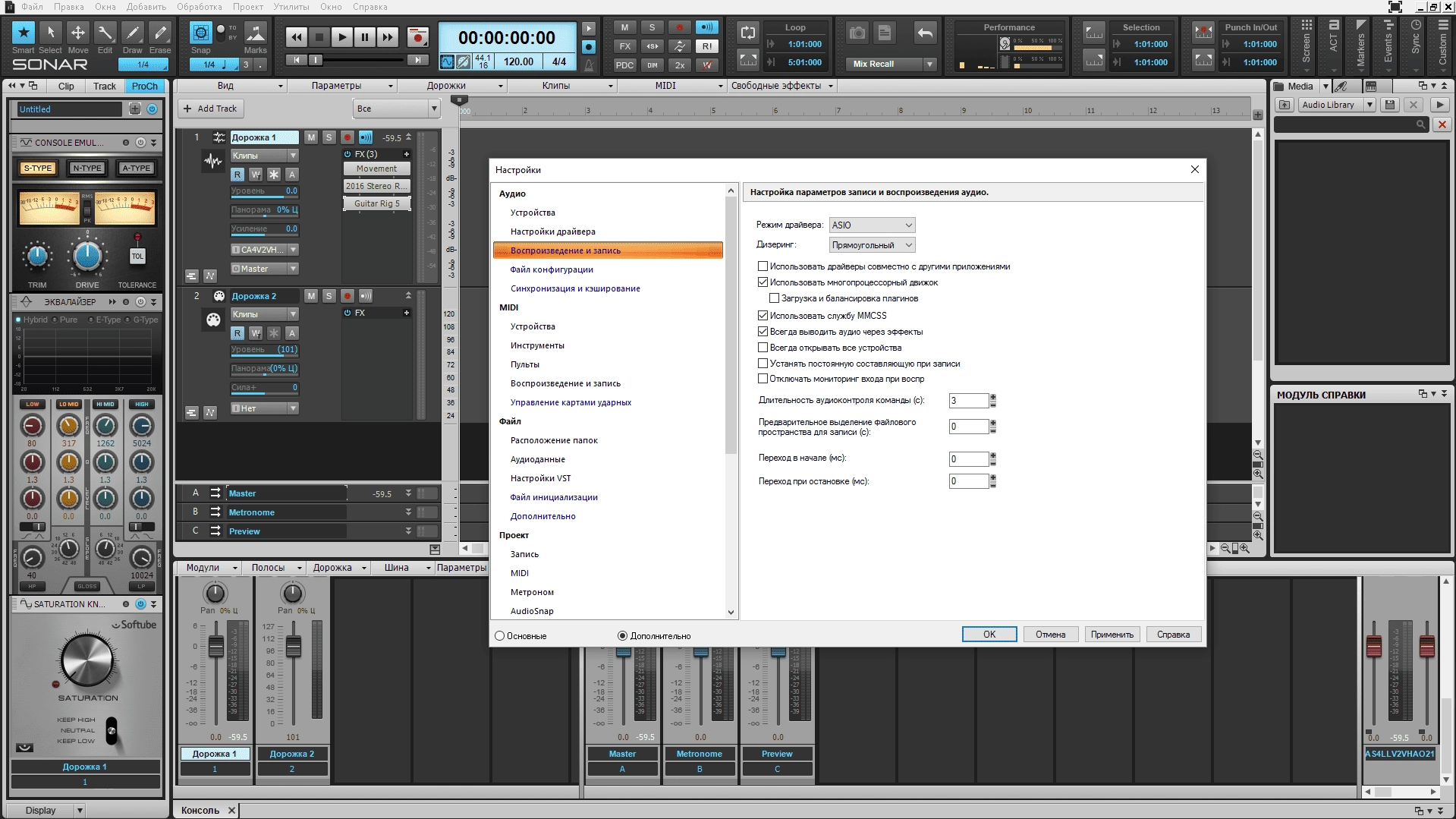
Task: Click the Применить button
Action: pyautogui.click(x=1112, y=635)
